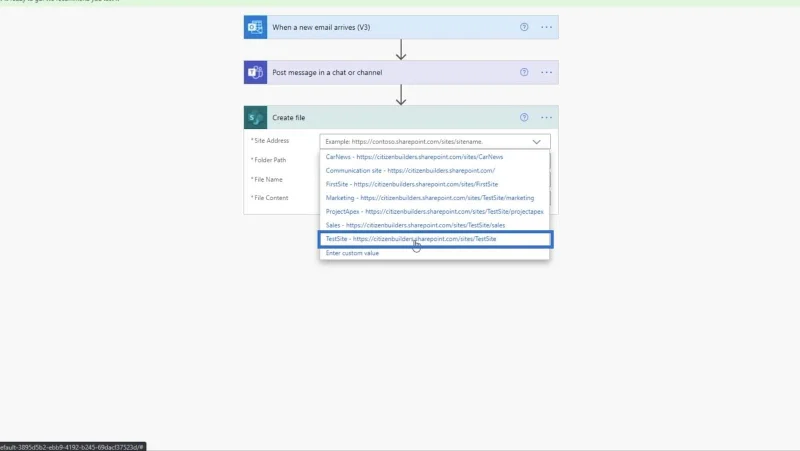800x451 pixels.
Task: Open more options for the email arrives trigger
Action: click(x=546, y=27)
